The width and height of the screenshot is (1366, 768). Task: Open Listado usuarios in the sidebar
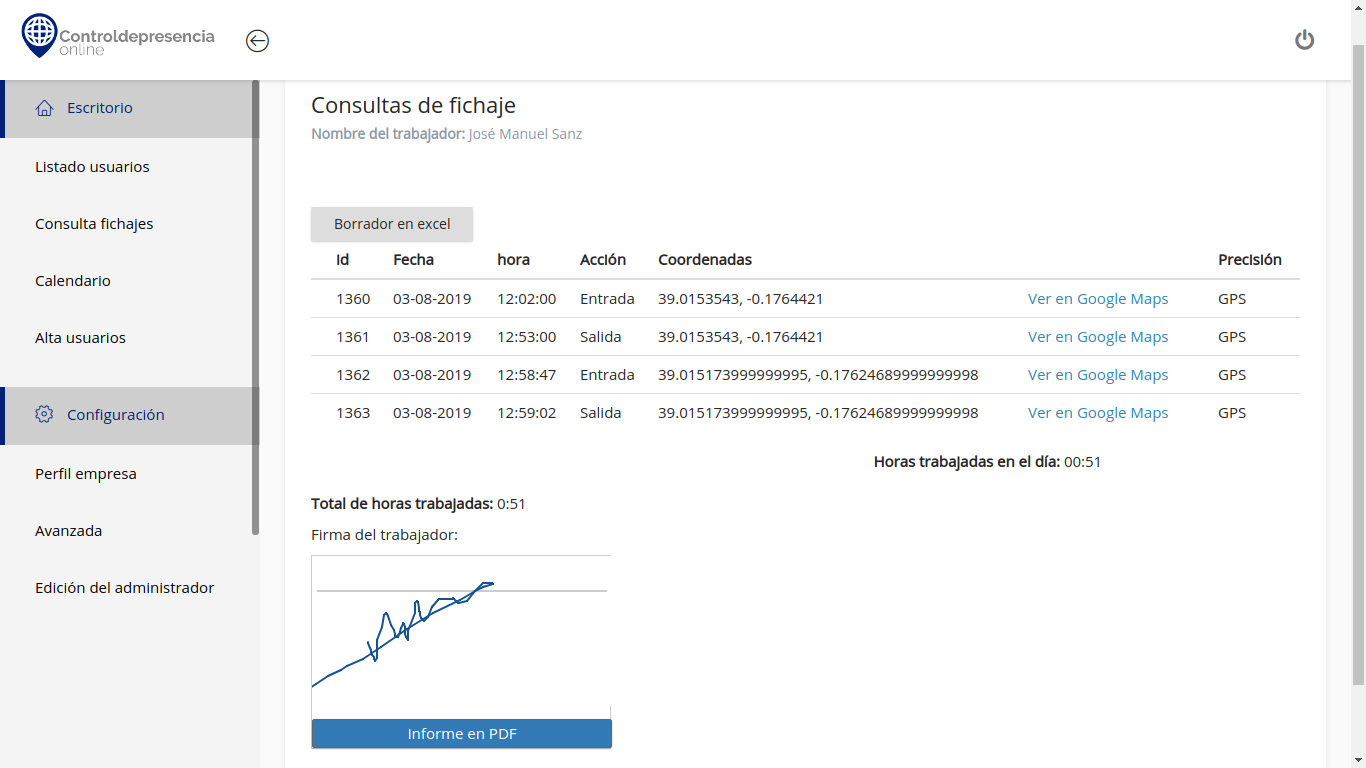pyautogui.click(x=92, y=167)
